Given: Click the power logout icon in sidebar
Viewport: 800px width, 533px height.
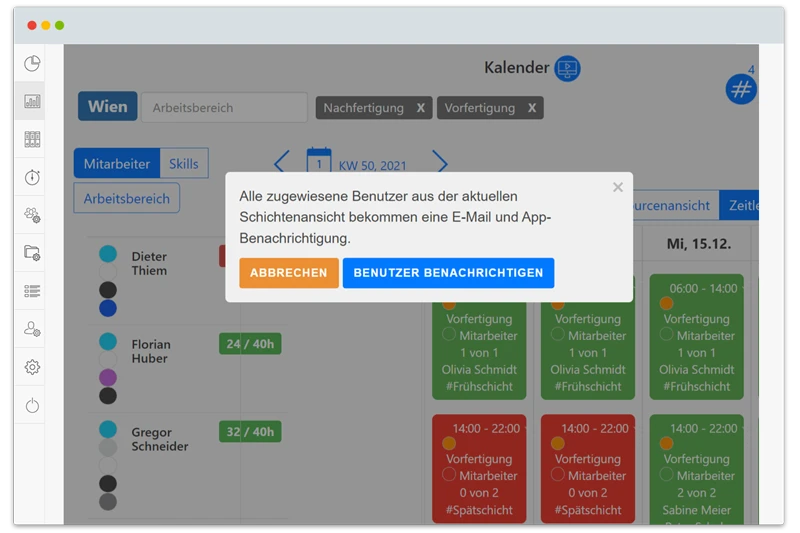Looking at the screenshot, I should tap(32, 405).
